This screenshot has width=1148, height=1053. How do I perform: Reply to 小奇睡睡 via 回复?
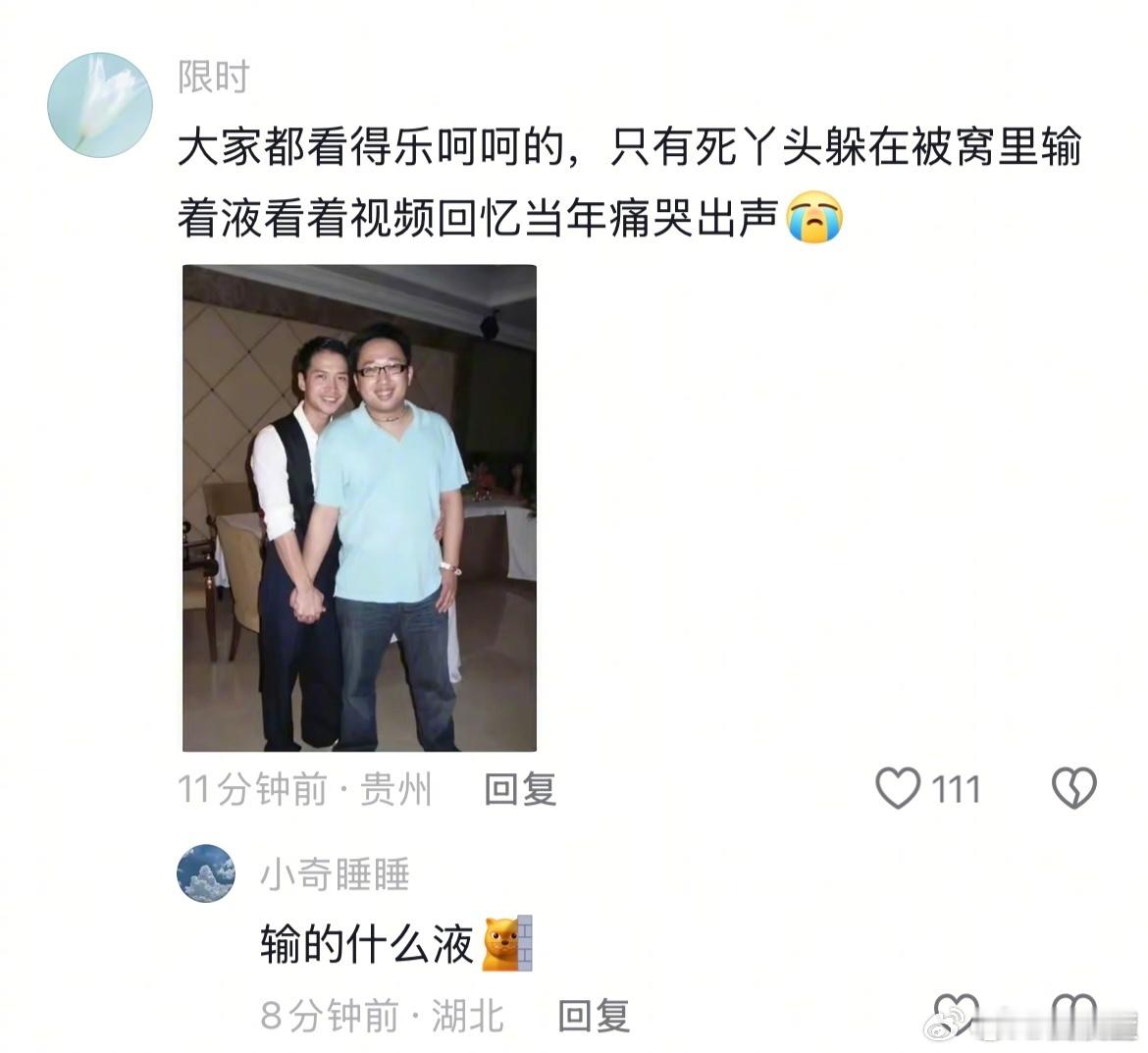click(x=594, y=1016)
